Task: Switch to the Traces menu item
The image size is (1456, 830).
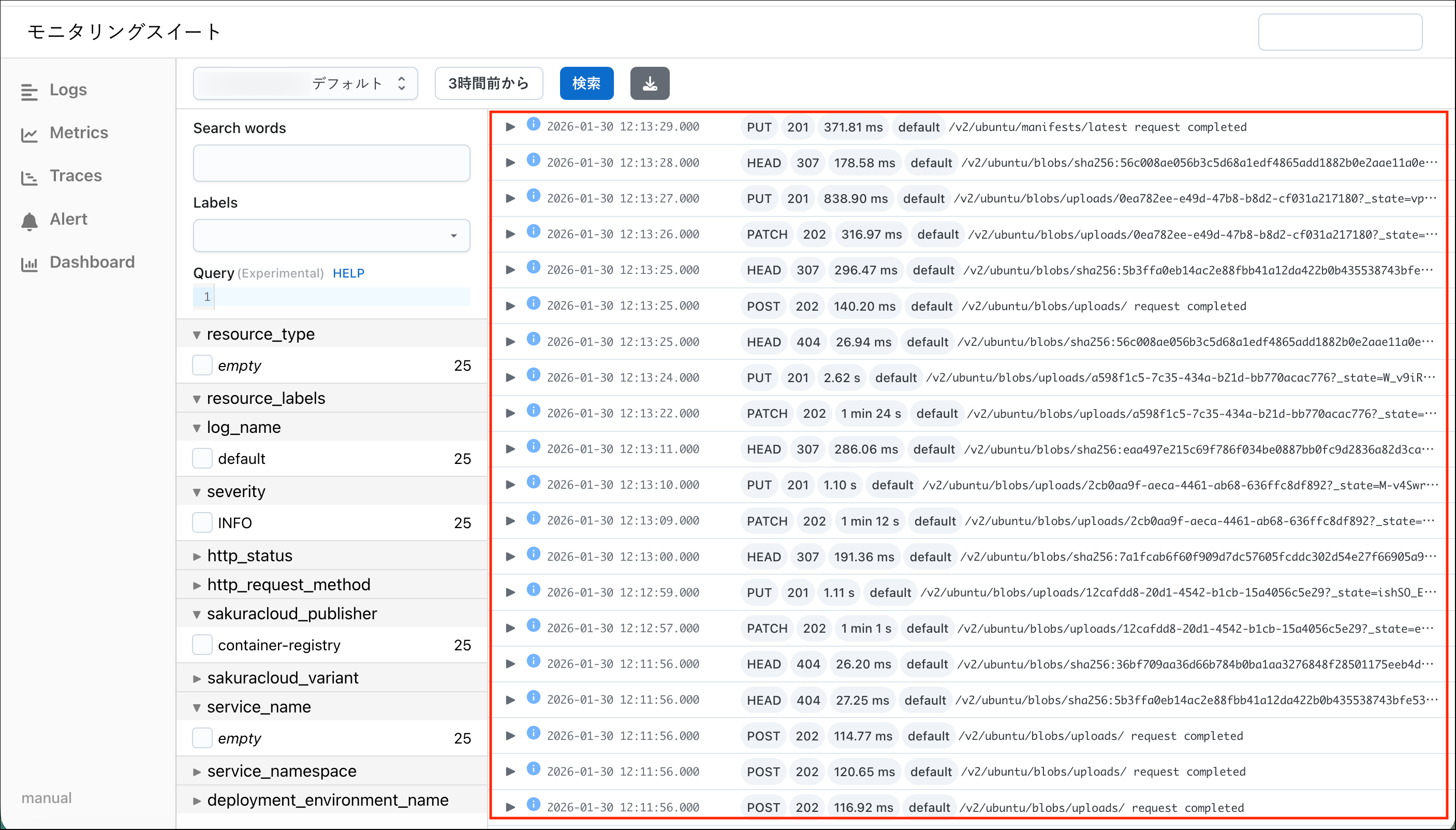Action: coord(76,176)
